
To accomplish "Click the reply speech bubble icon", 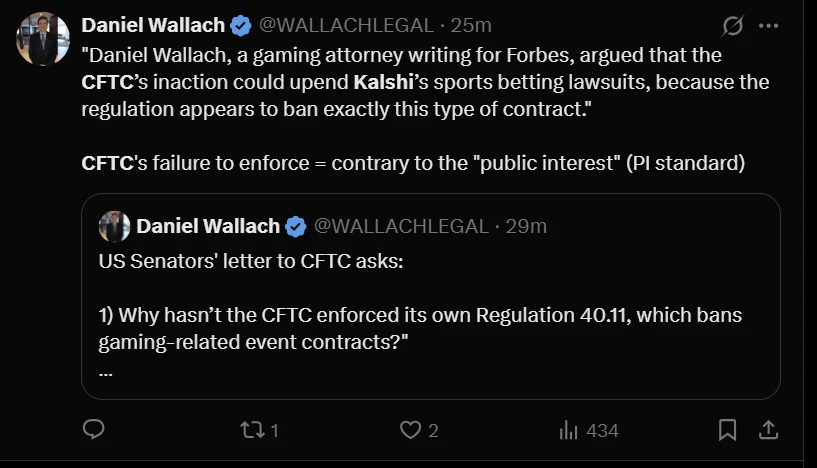I will [x=94, y=430].
